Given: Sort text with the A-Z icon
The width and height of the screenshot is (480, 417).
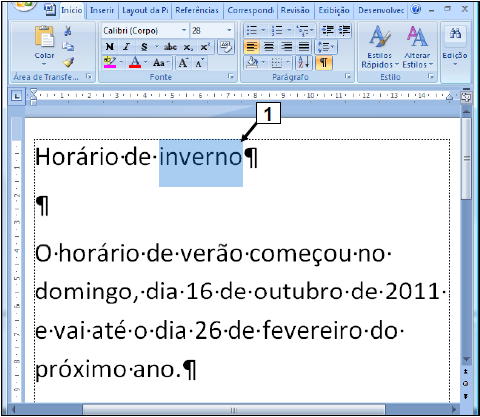Looking at the screenshot, I should coord(303,62).
